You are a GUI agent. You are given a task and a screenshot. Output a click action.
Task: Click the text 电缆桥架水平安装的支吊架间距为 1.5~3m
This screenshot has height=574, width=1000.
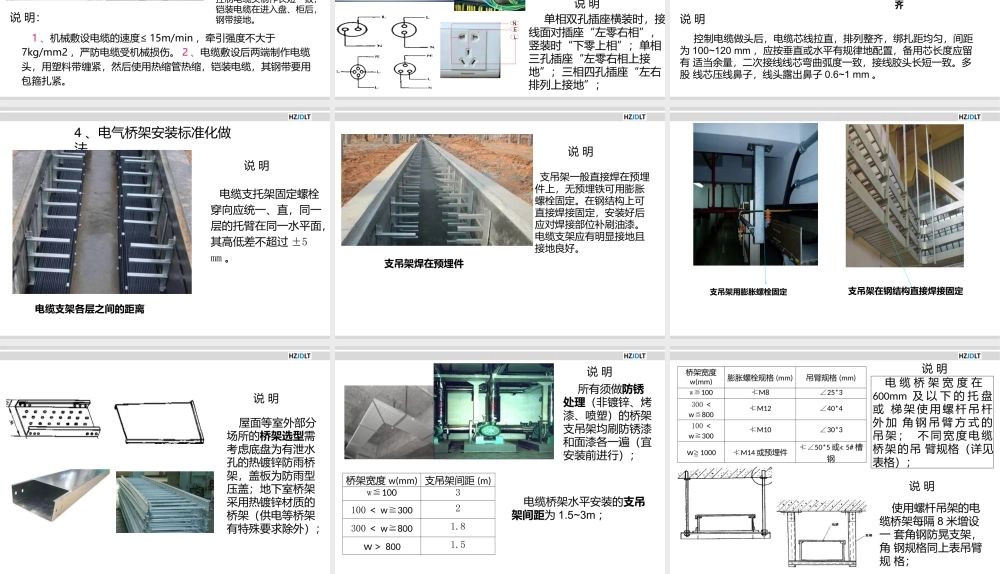[x=578, y=508]
